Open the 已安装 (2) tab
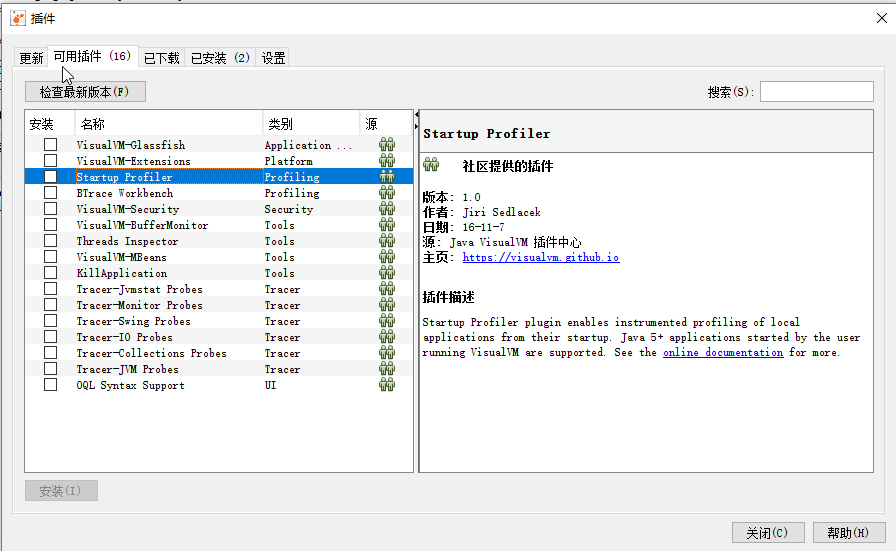Screen dimensions: 896x551 (x=220, y=58)
